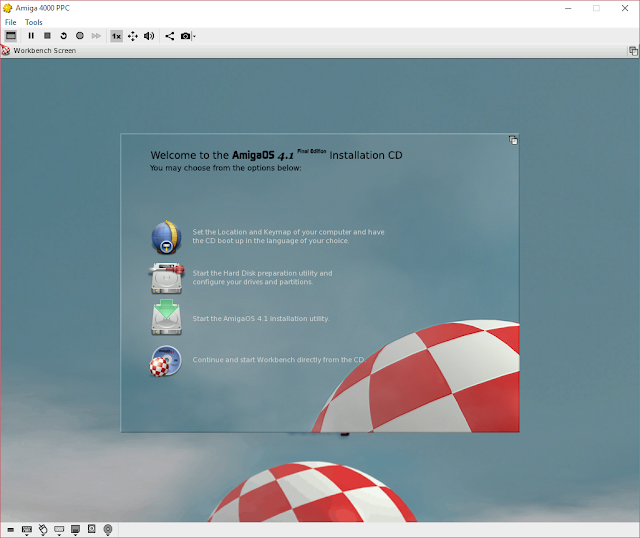640x538 pixels.
Task: Toggle the 1x scaling button
Action: [x=116, y=36]
